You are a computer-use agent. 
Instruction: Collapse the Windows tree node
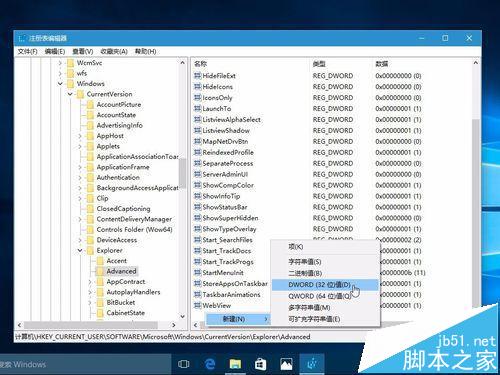pos(60,83)
